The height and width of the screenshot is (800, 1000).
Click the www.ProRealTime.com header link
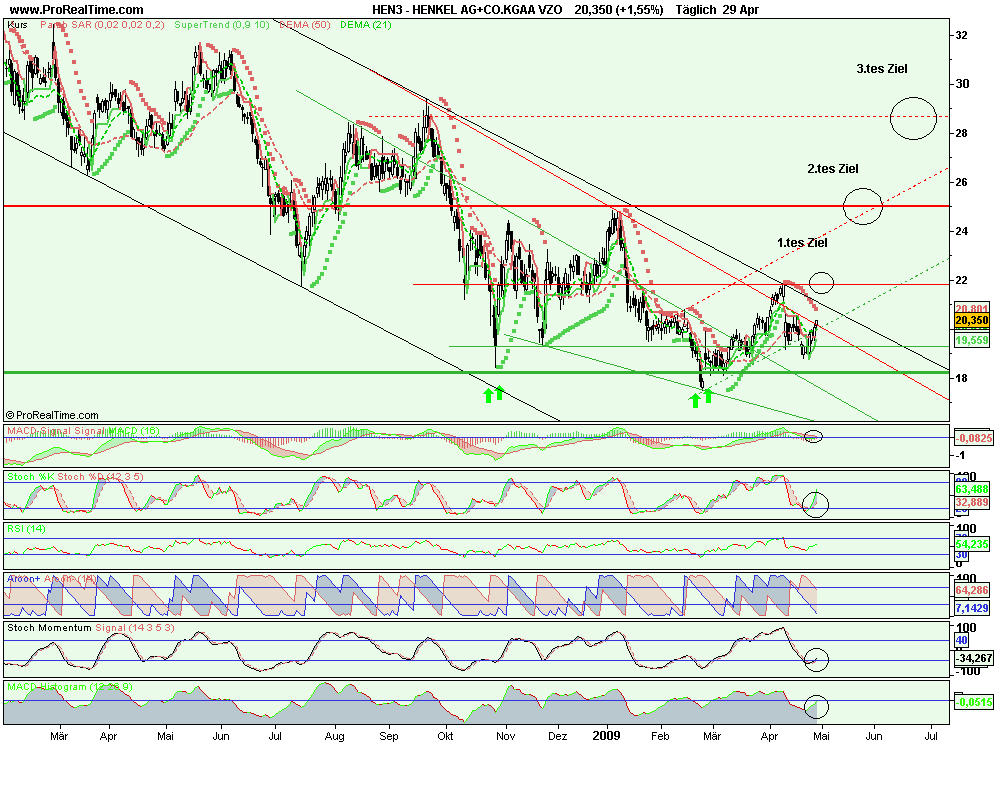click(x=77, y=10)
